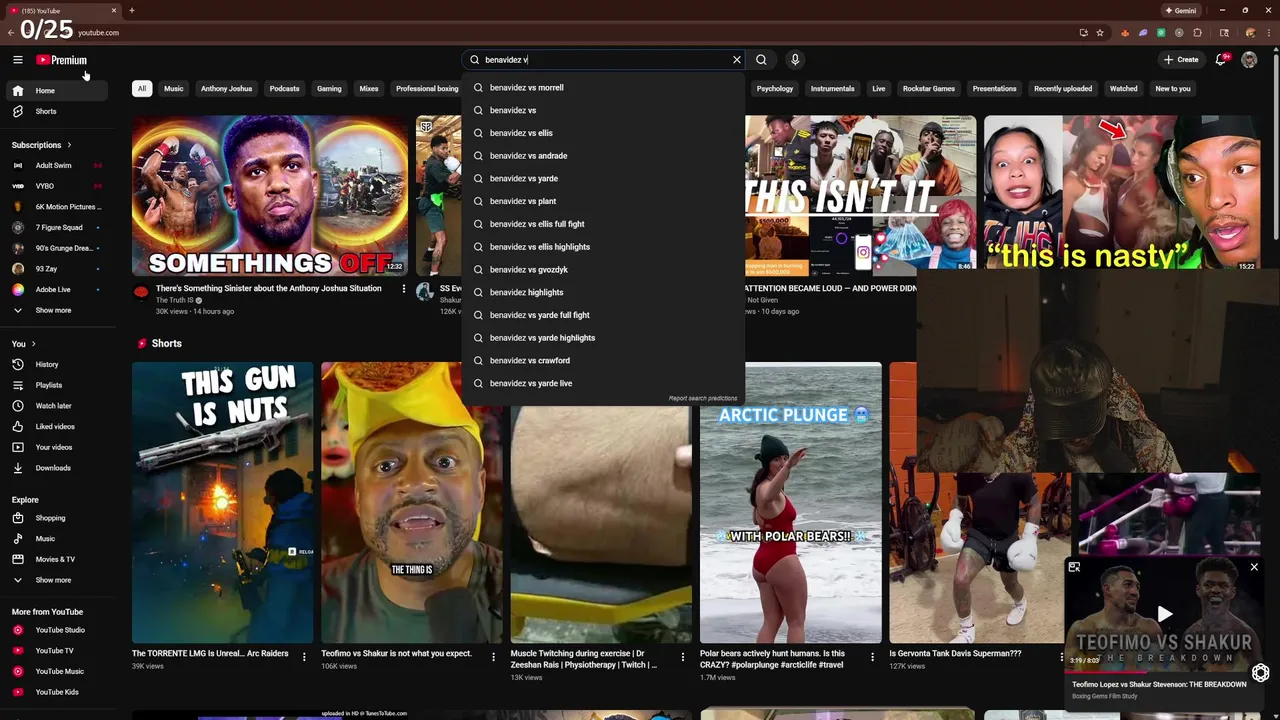Open Playlists page
The height and width of the screenshot is (720, 1280).
[x=59, y=385]
